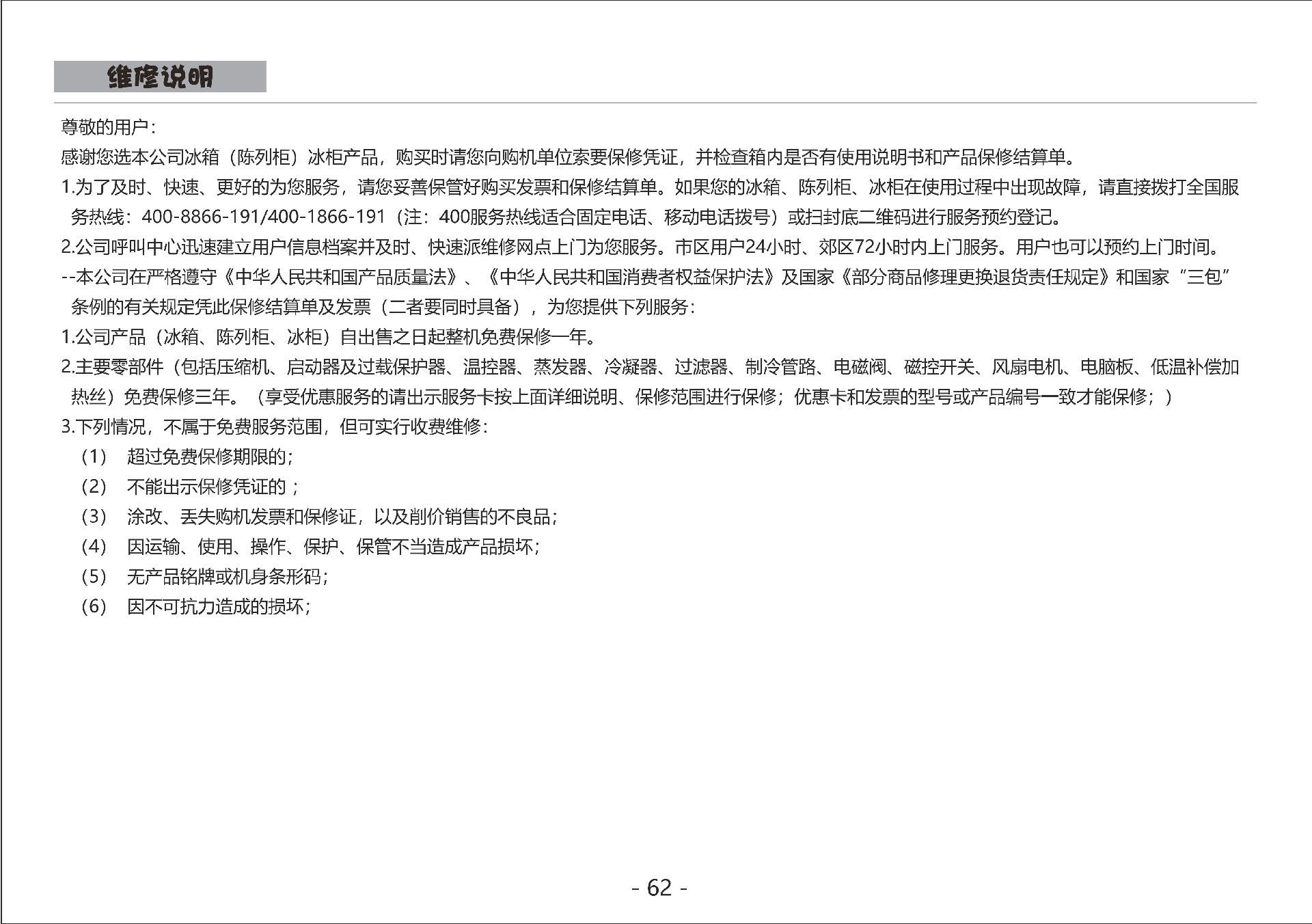
Task: Click the text 免费保修三年
Action: 179,397
